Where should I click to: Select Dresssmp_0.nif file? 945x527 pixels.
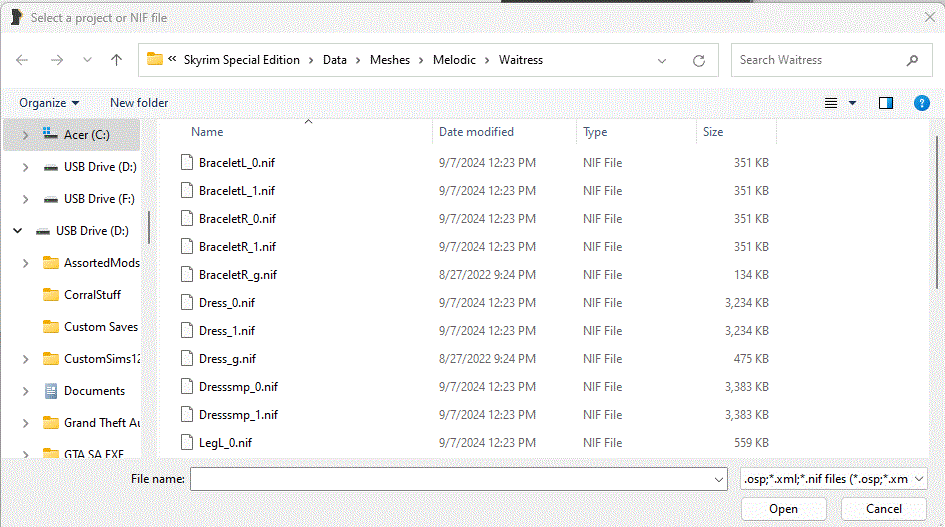tap(238, 387)
